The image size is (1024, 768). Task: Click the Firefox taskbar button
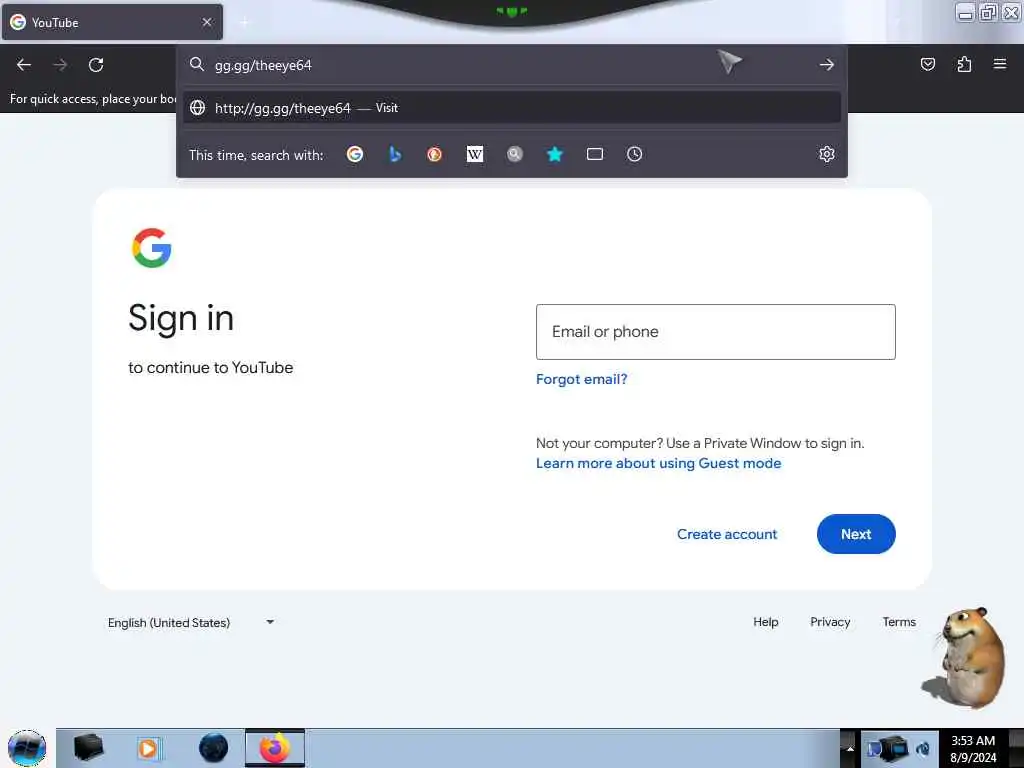pos(275,748)
